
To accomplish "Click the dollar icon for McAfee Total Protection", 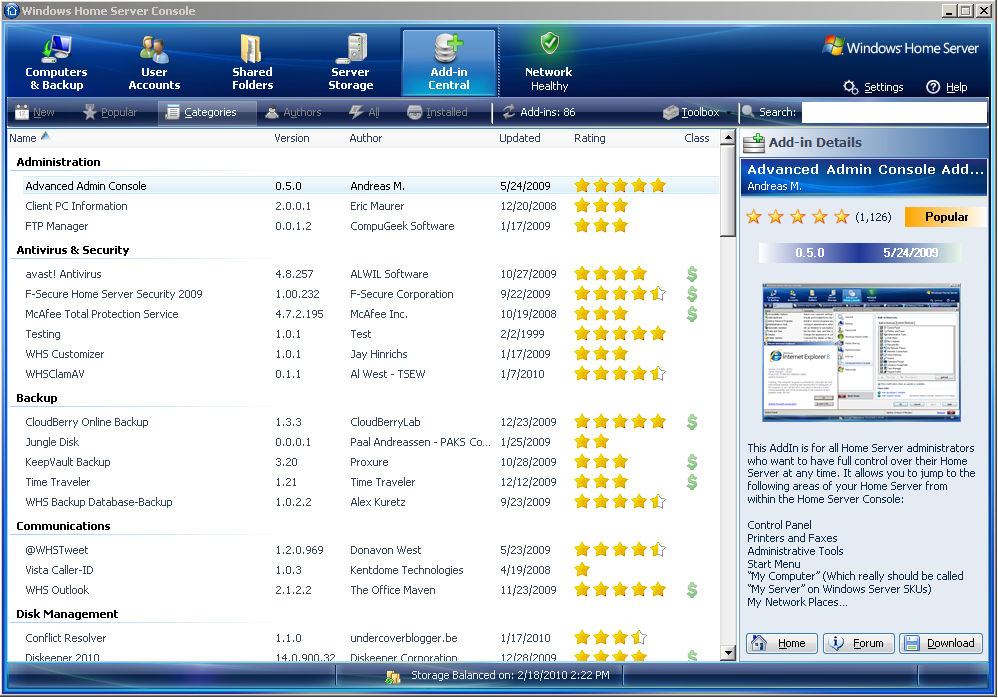I will point(692,314).
